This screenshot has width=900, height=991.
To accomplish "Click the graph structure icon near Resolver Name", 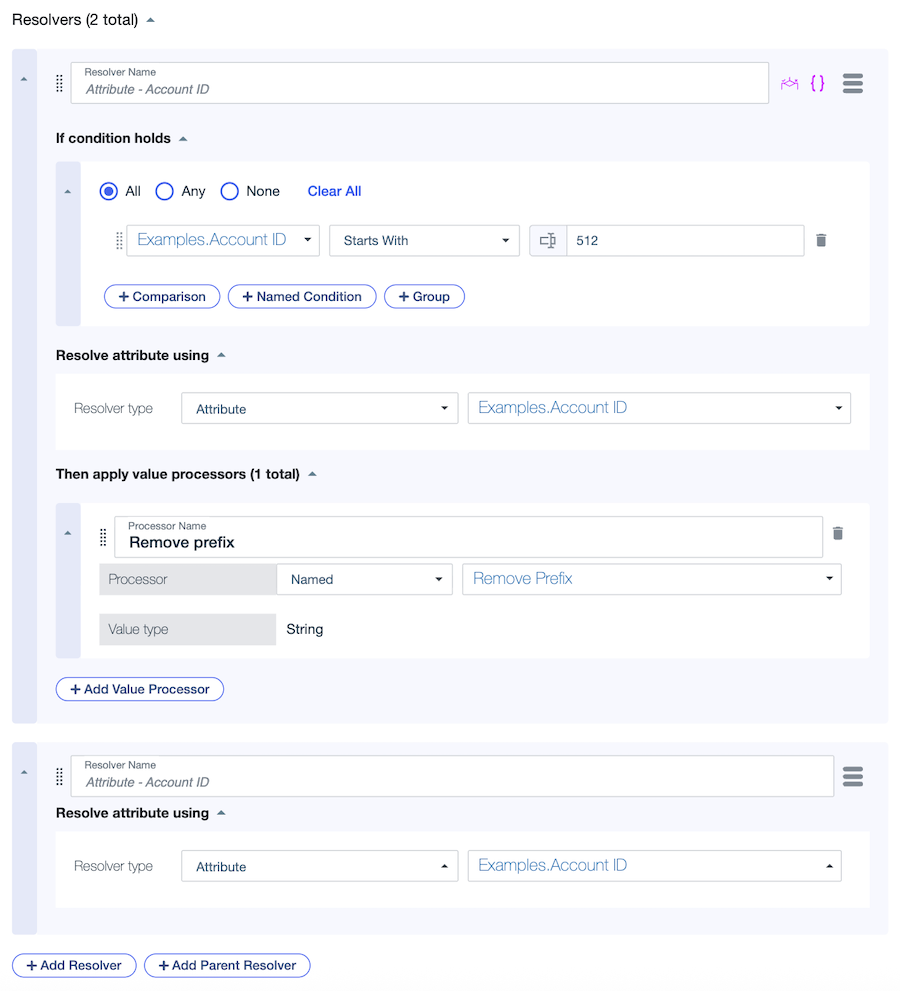I will click(x=791, y=83).
